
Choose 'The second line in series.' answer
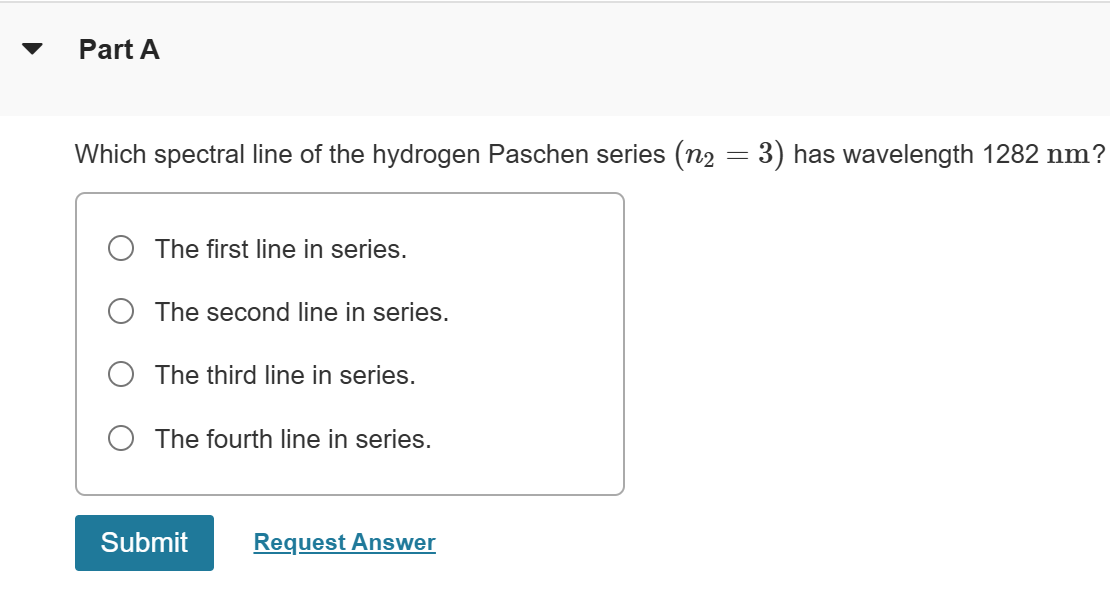click(302, 312)
